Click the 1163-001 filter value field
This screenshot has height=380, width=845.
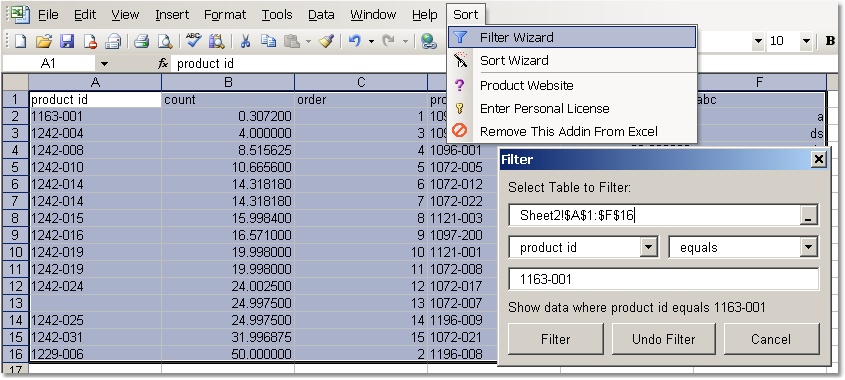coord(663,279)
